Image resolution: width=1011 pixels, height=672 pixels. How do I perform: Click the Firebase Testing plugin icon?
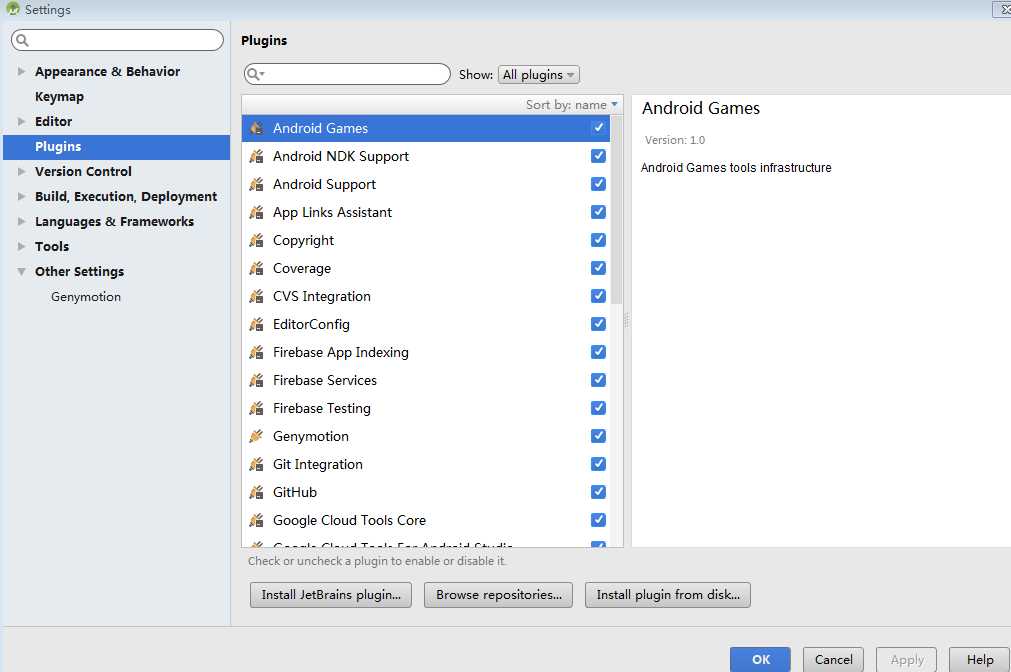click(x=257, y=408)
